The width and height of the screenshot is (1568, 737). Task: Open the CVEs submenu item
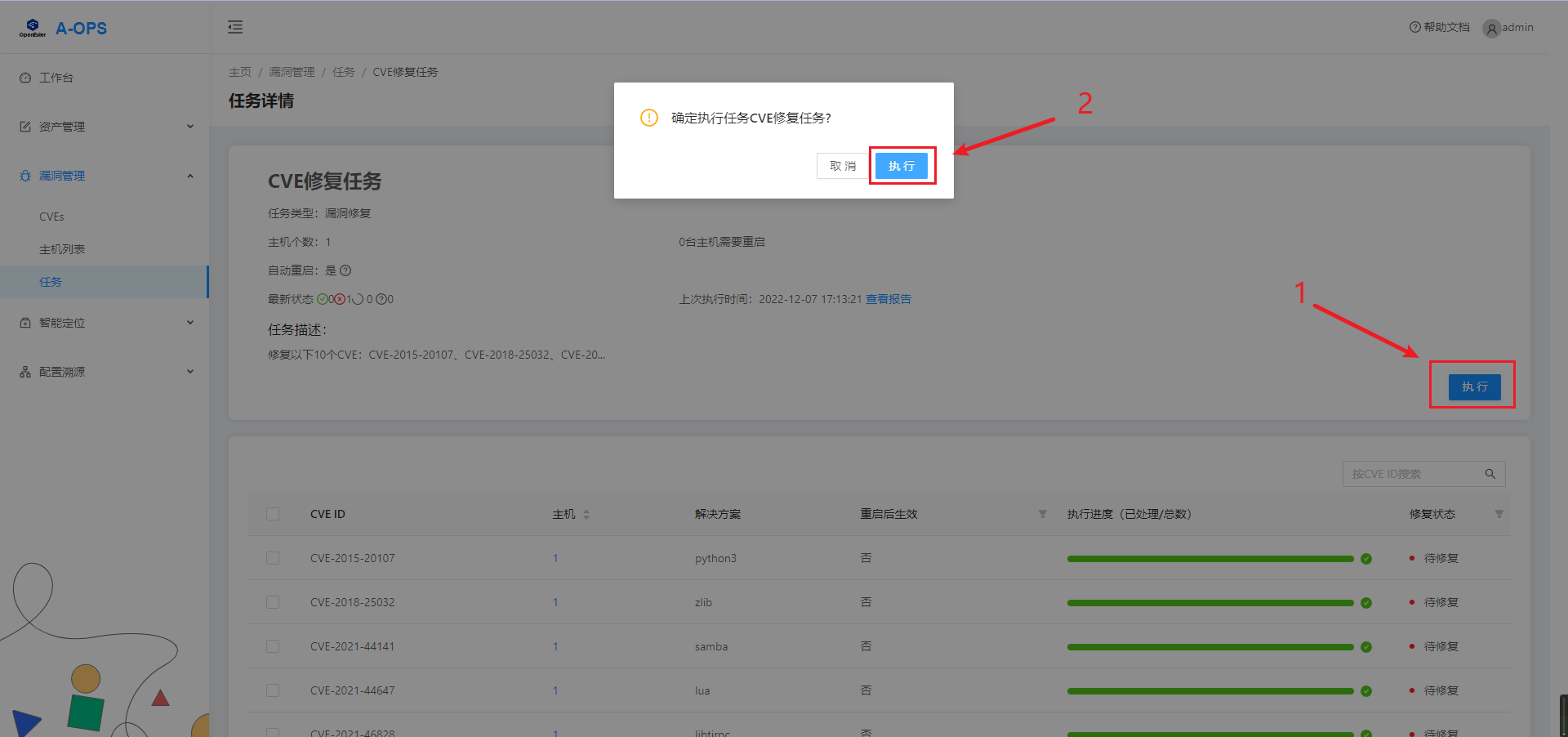51,217
